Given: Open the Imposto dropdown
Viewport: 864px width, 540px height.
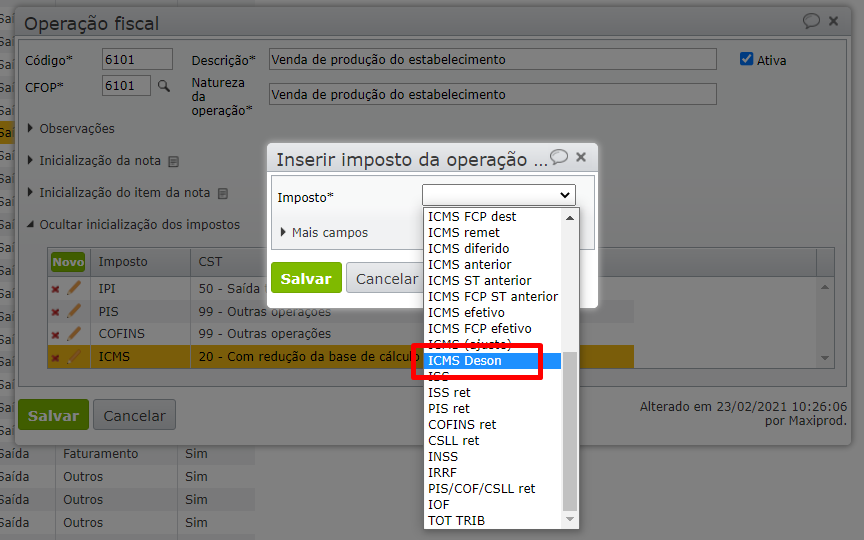Looking at the screenshot, I should [499, 195].
